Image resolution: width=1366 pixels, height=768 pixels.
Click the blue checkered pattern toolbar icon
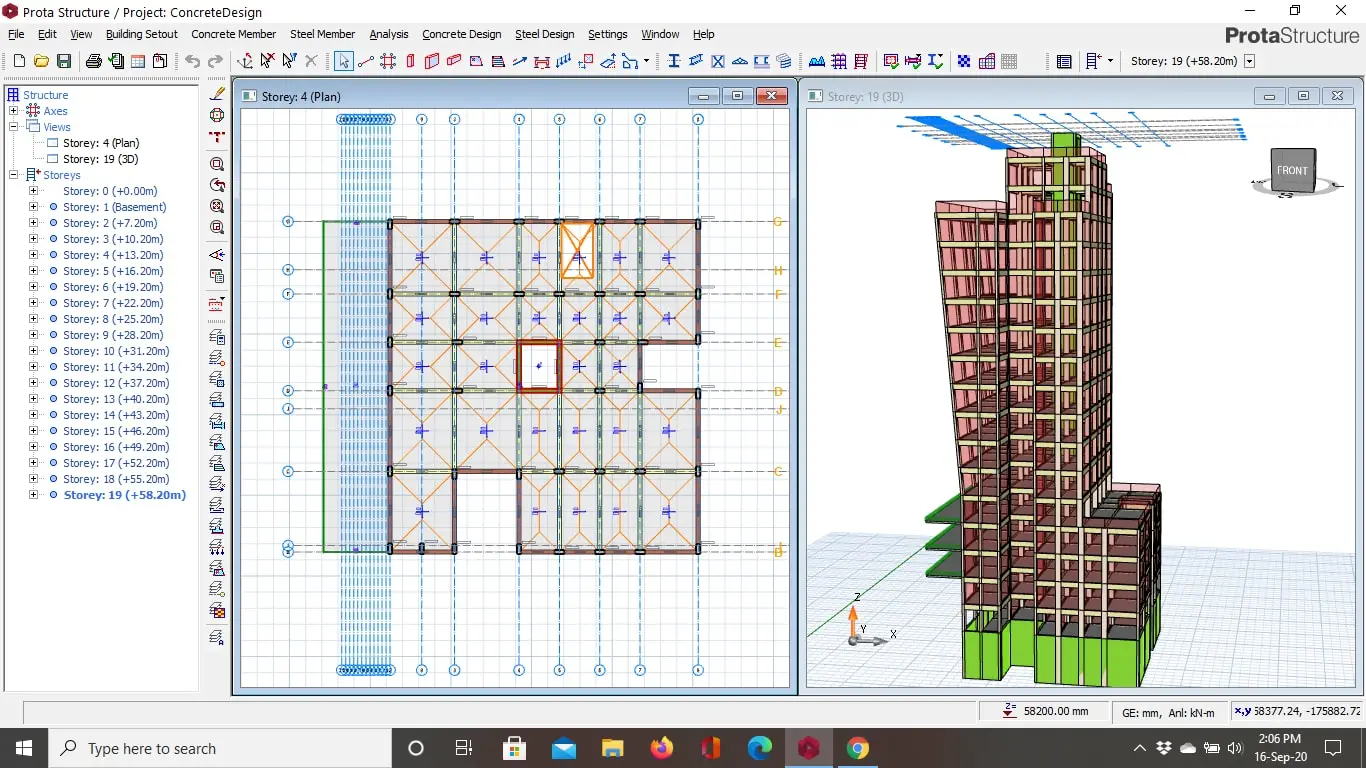pyautogui.click(x=964, y=61)
